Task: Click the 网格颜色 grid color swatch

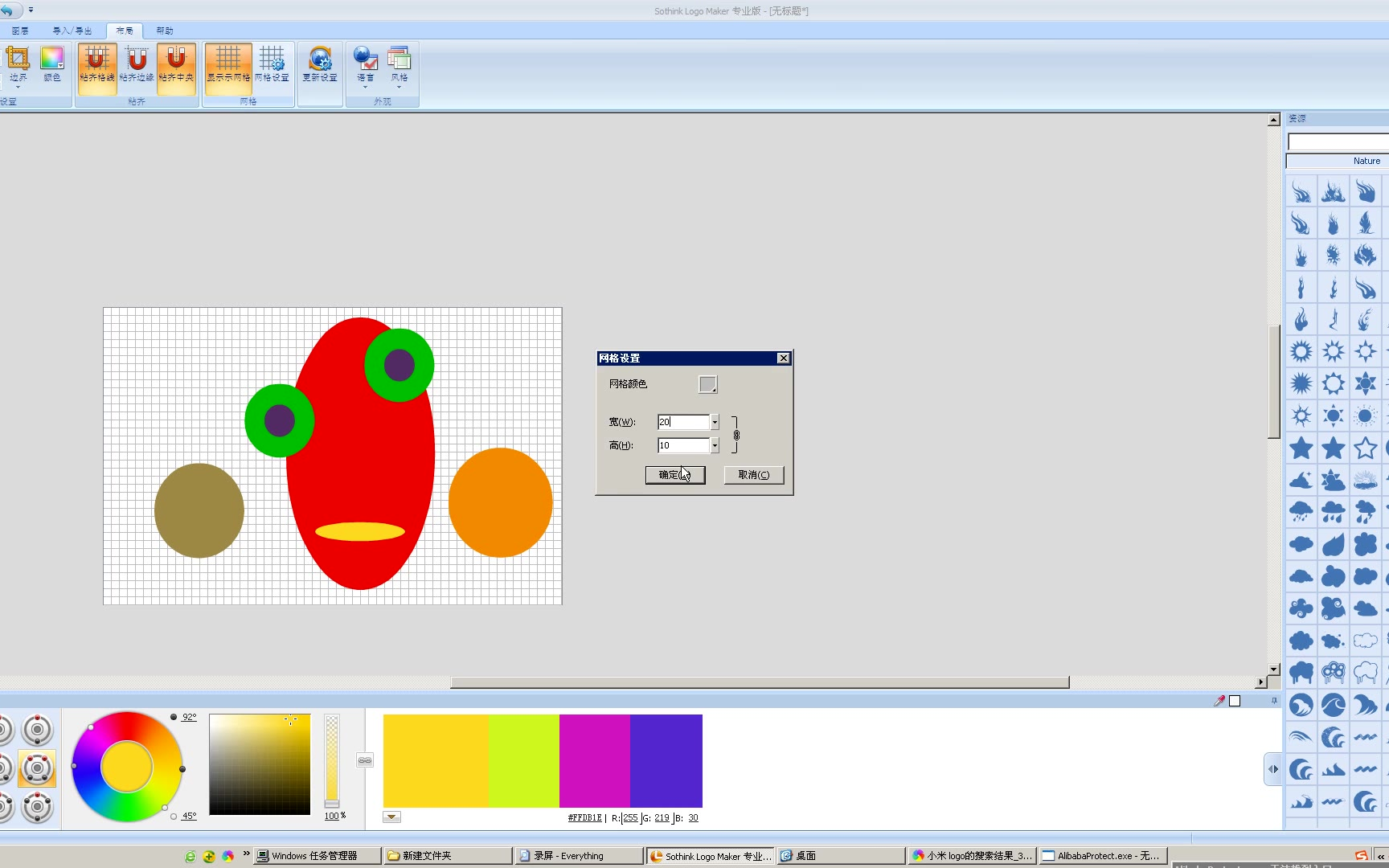Action: point(707,384)
